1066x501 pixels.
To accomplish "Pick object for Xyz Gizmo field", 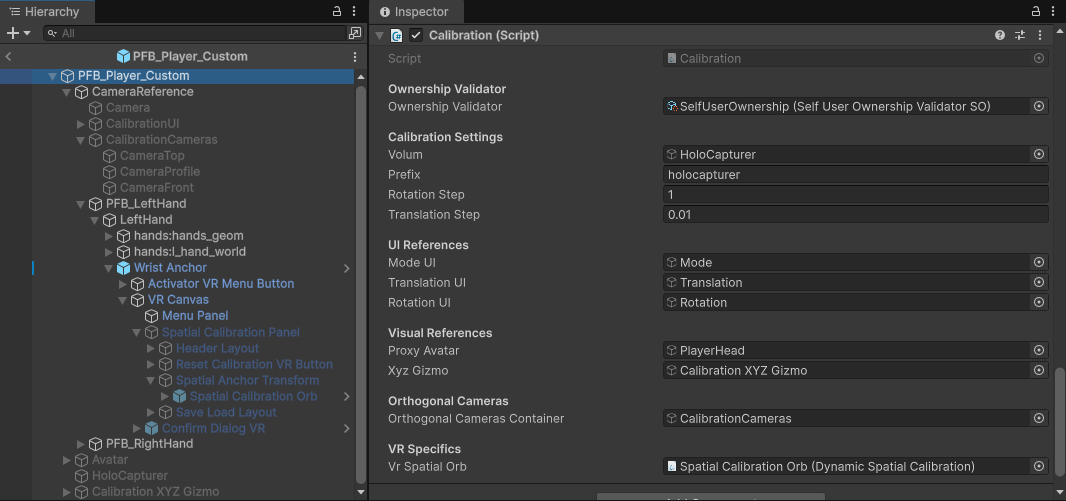I will coord(1039,370).
